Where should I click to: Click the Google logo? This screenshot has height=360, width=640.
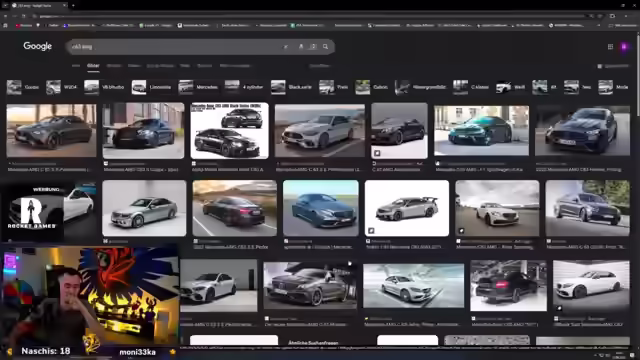point(38,46)
